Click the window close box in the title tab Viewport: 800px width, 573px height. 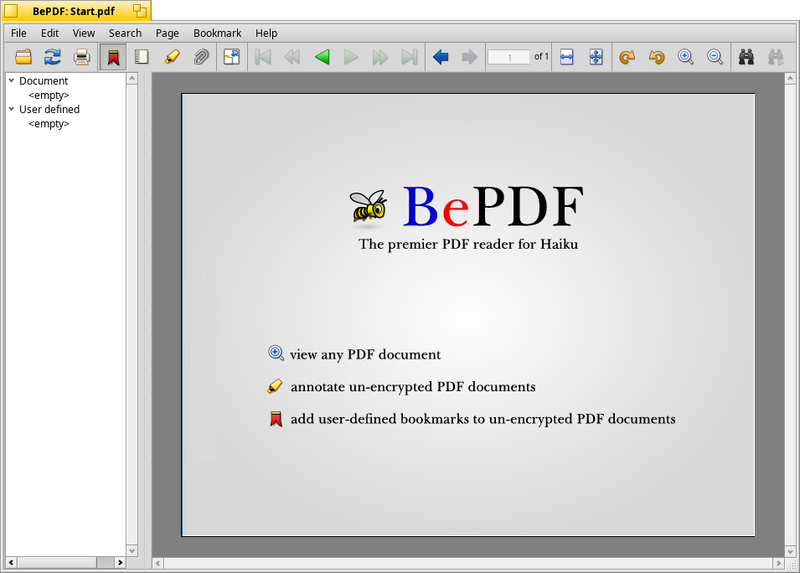(x=11, y=11)
